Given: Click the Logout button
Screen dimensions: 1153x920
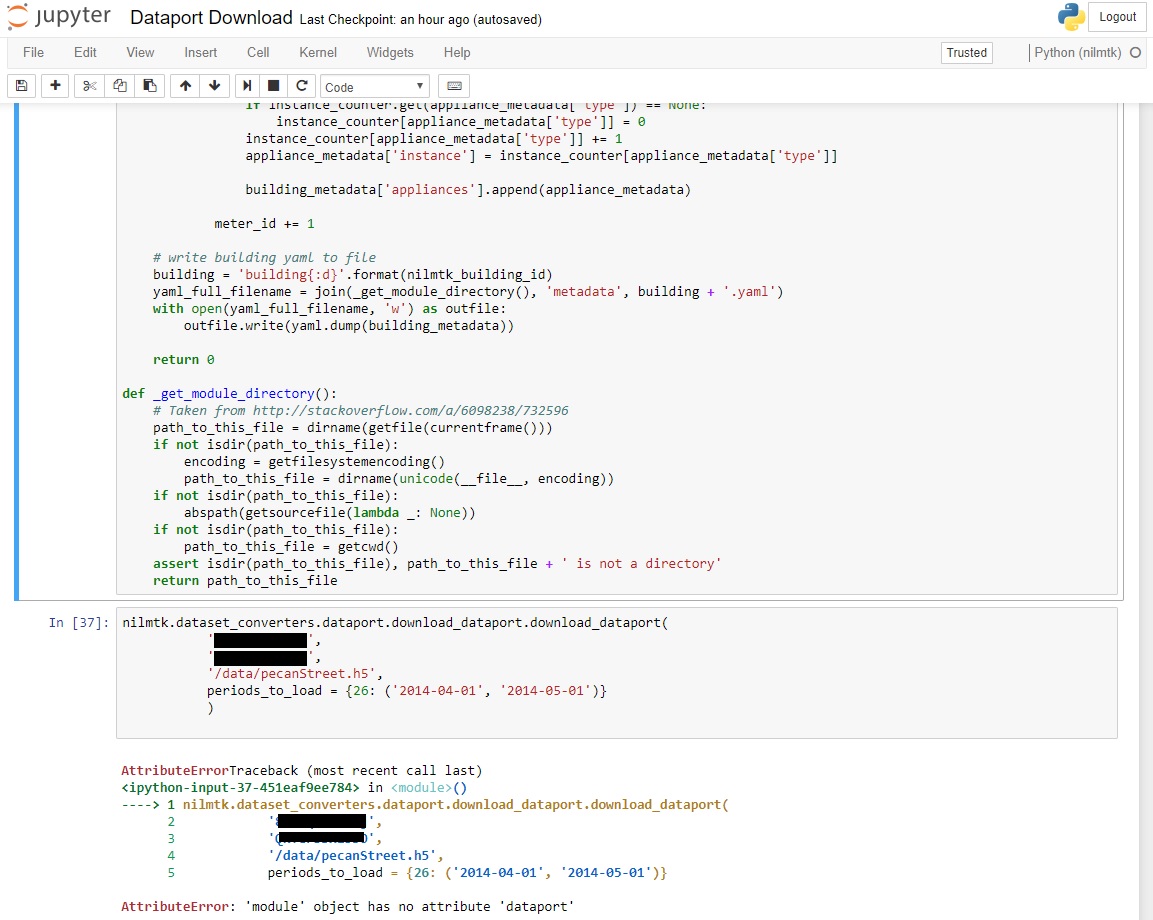Looking at the screenshot, I should (x=1117, y=16).
